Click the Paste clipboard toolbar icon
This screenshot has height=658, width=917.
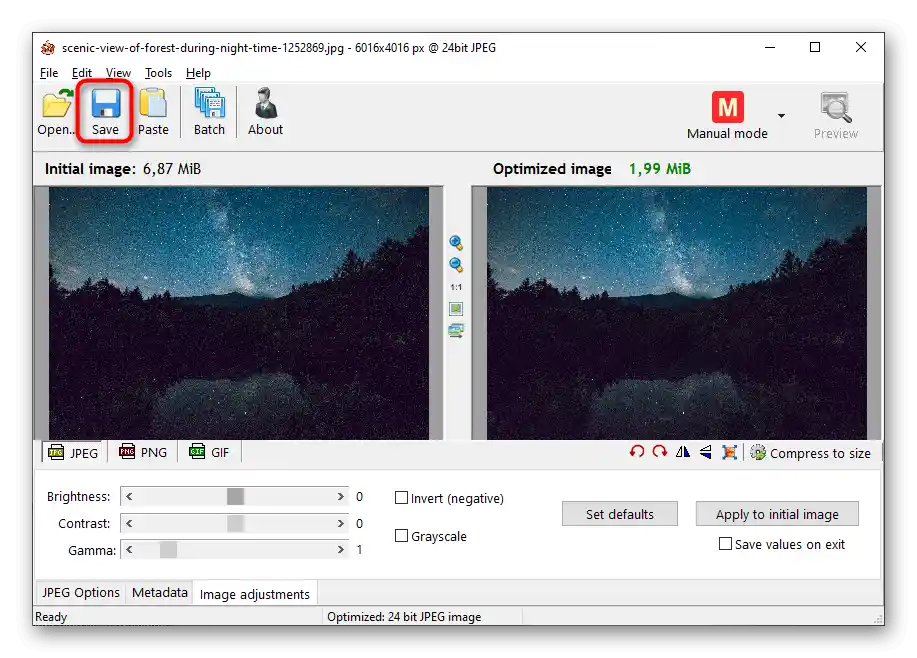click(x=153, y=103)
